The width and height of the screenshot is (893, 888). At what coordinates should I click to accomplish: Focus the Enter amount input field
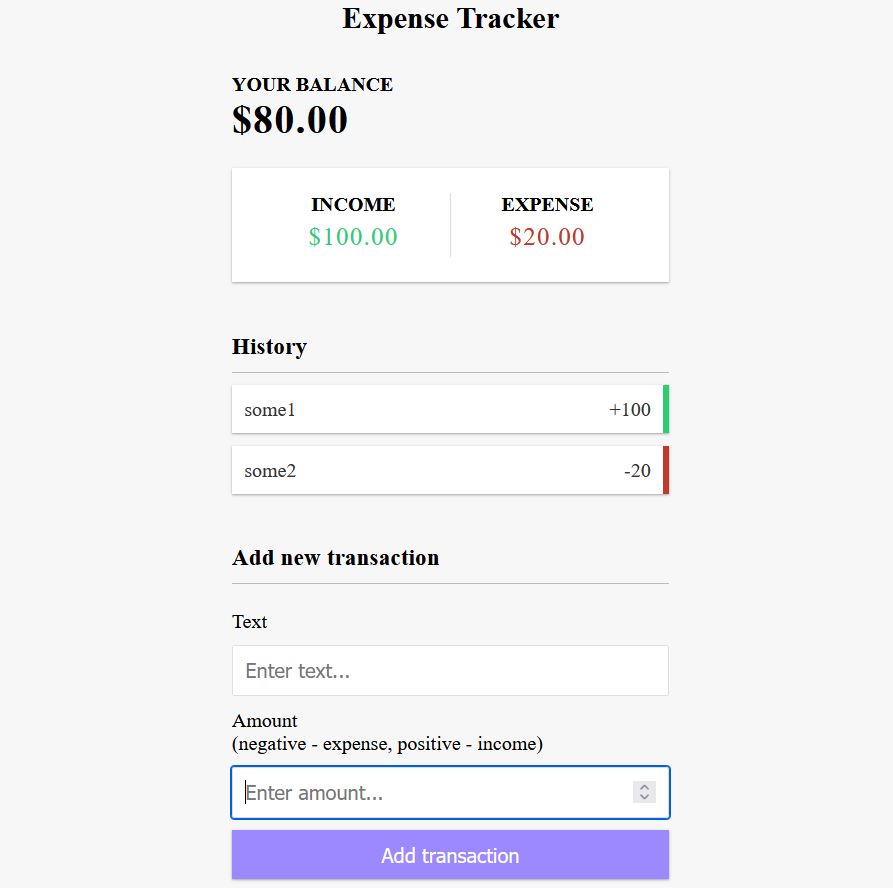coord(450,792)
